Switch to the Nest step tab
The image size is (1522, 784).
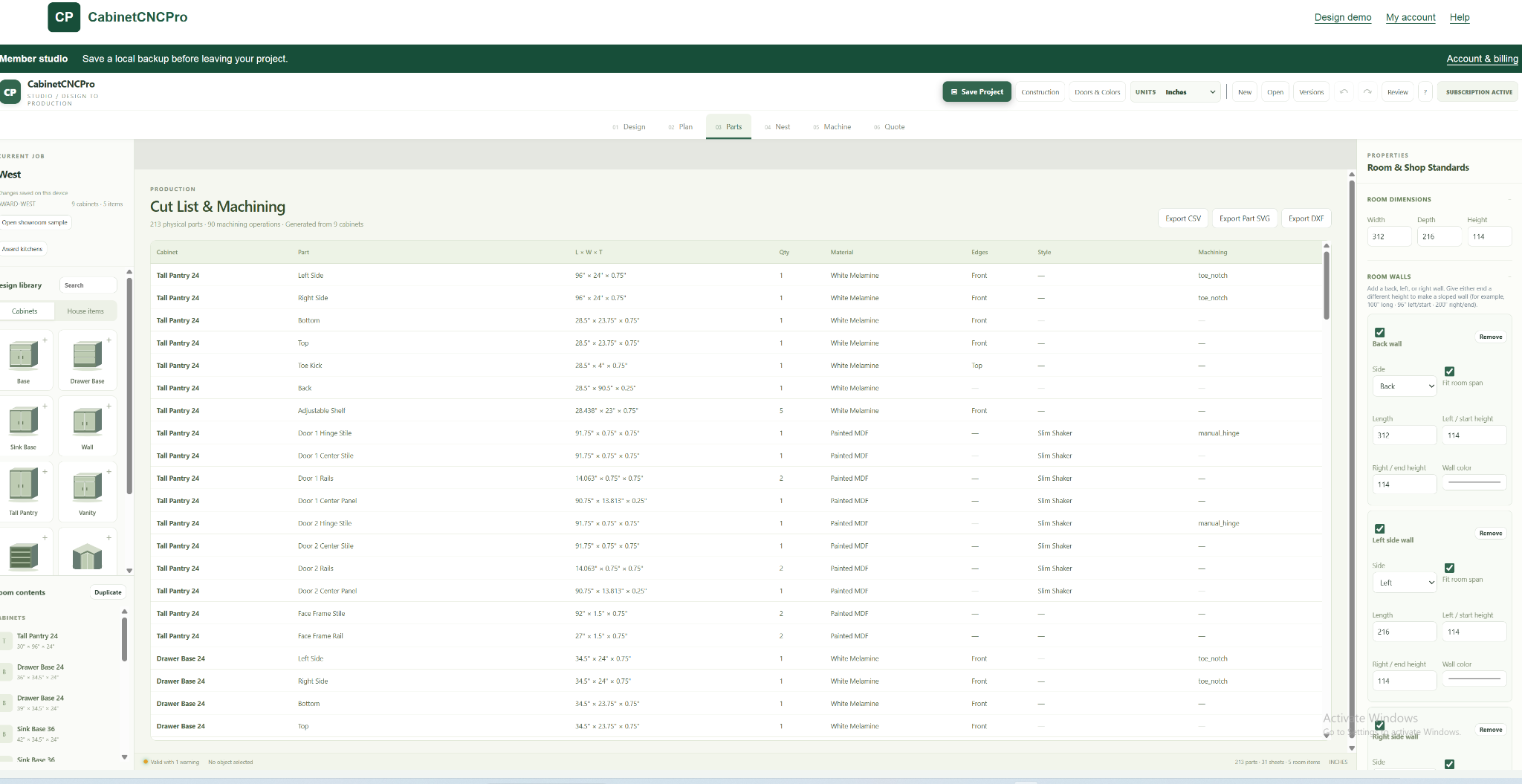click(x=777, y=127)
